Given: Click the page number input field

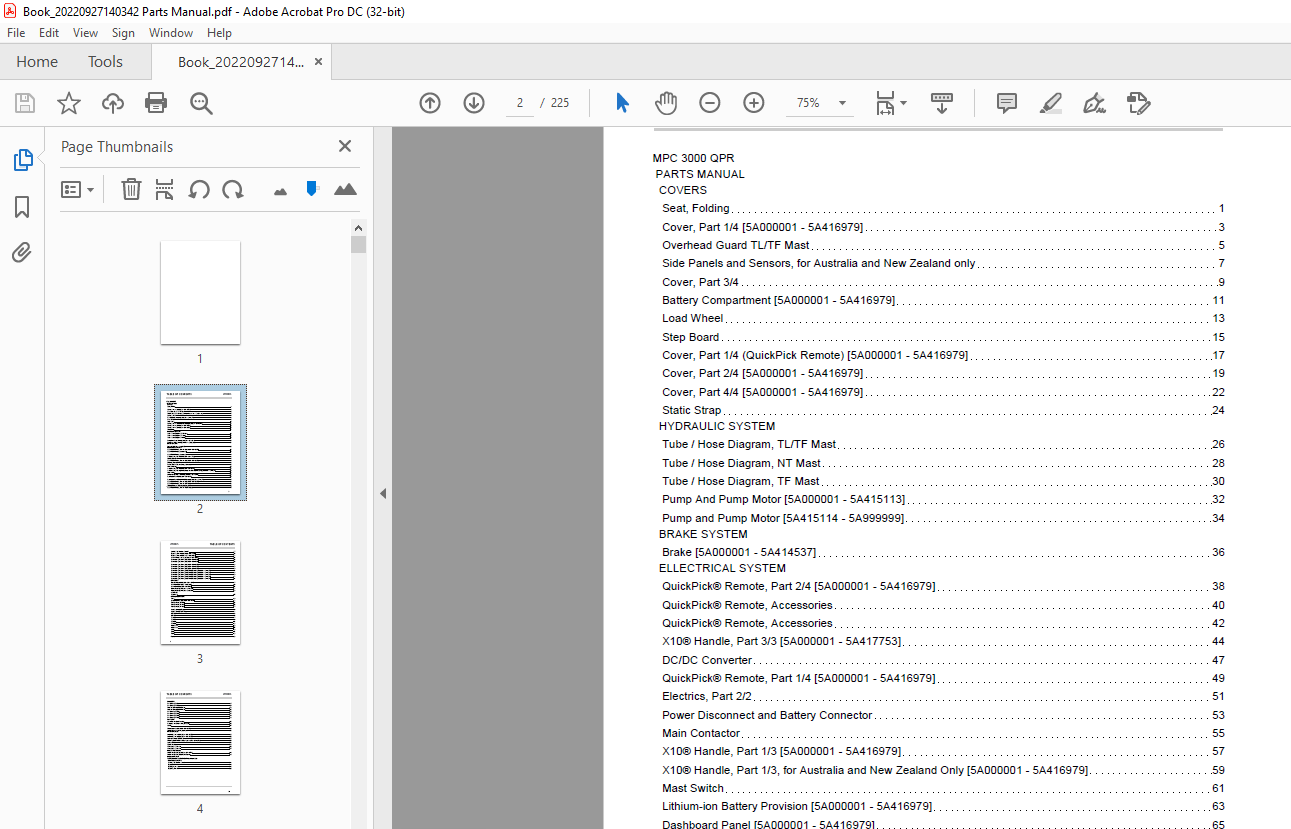Looking at the screenshot, I should click(520, 103).
